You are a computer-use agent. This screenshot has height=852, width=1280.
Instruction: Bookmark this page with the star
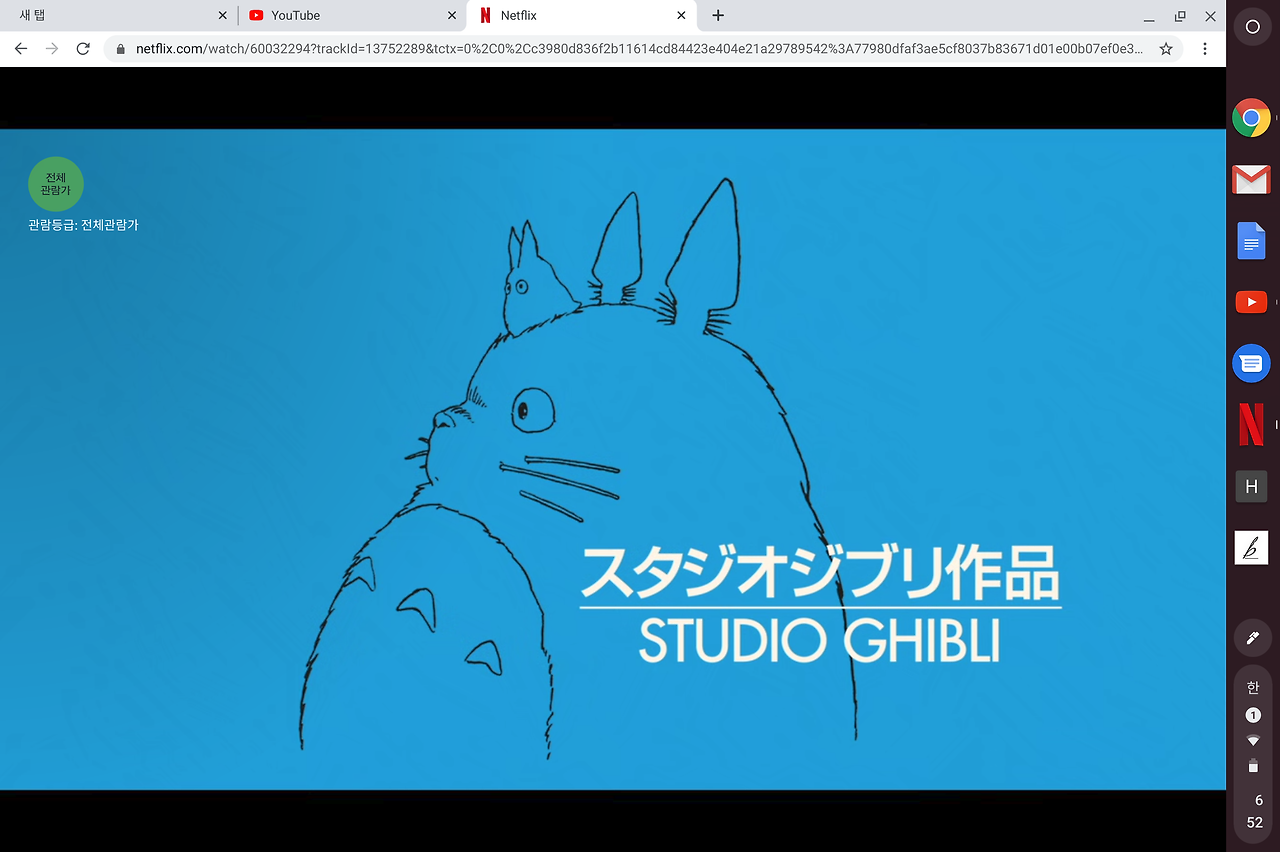click(1166, 49)
